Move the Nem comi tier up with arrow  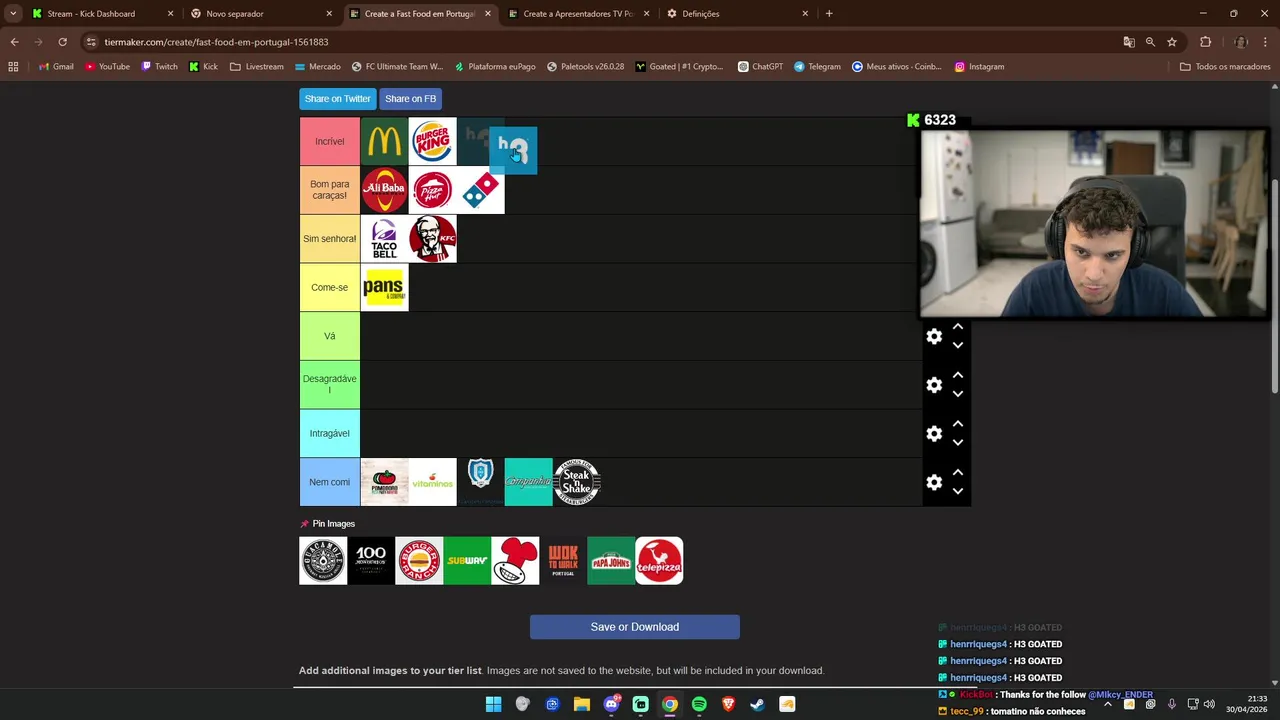(x=958, y=472)
